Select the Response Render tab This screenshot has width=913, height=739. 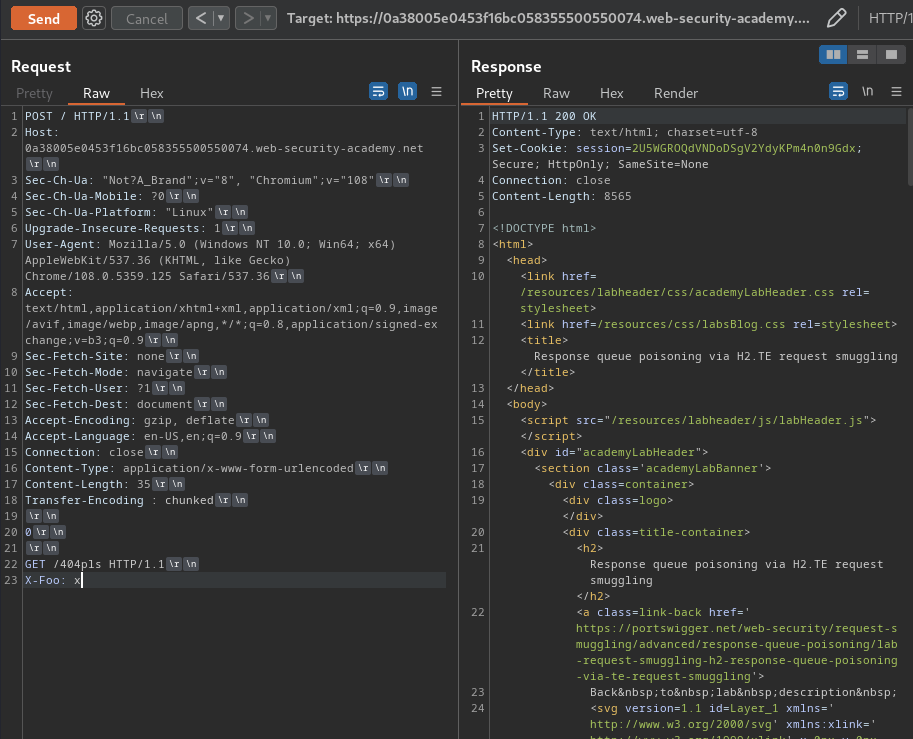point(675,93)
